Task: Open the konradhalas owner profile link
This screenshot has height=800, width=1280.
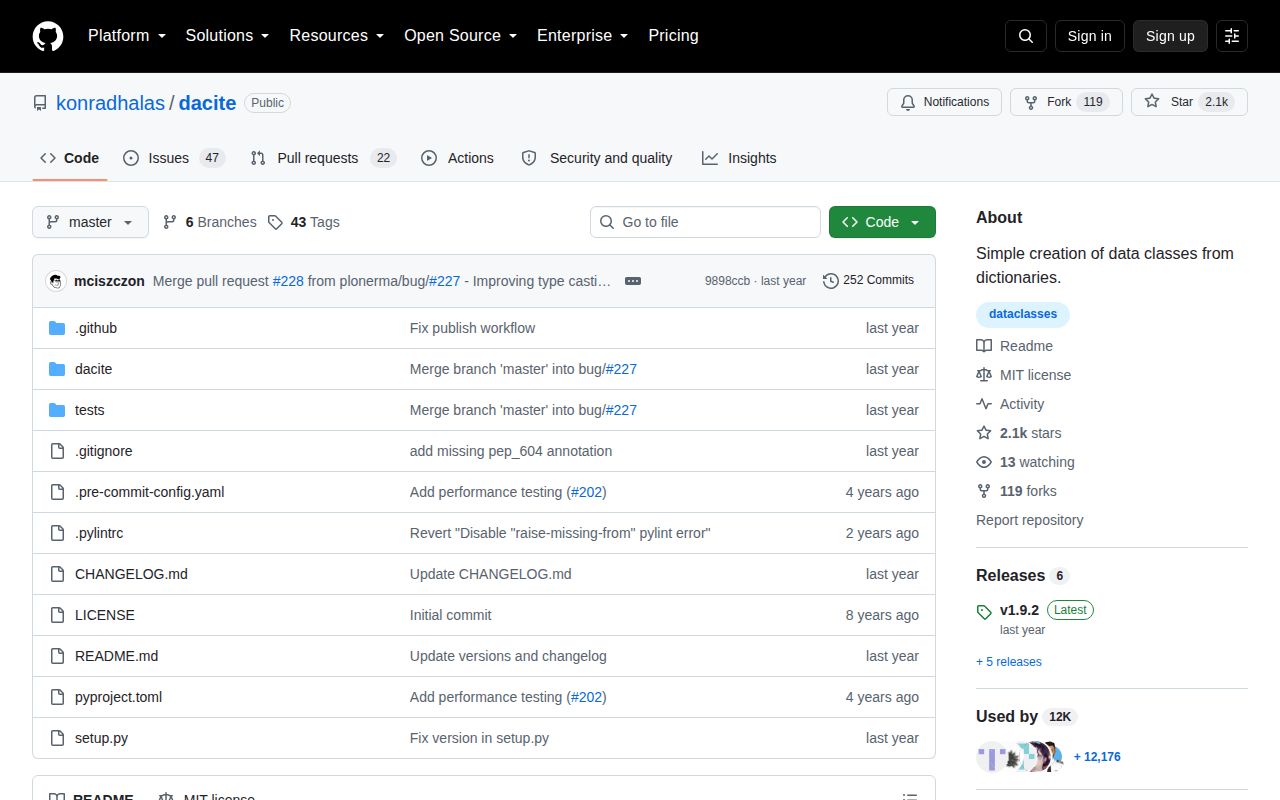Action: [x=110, y=103]
